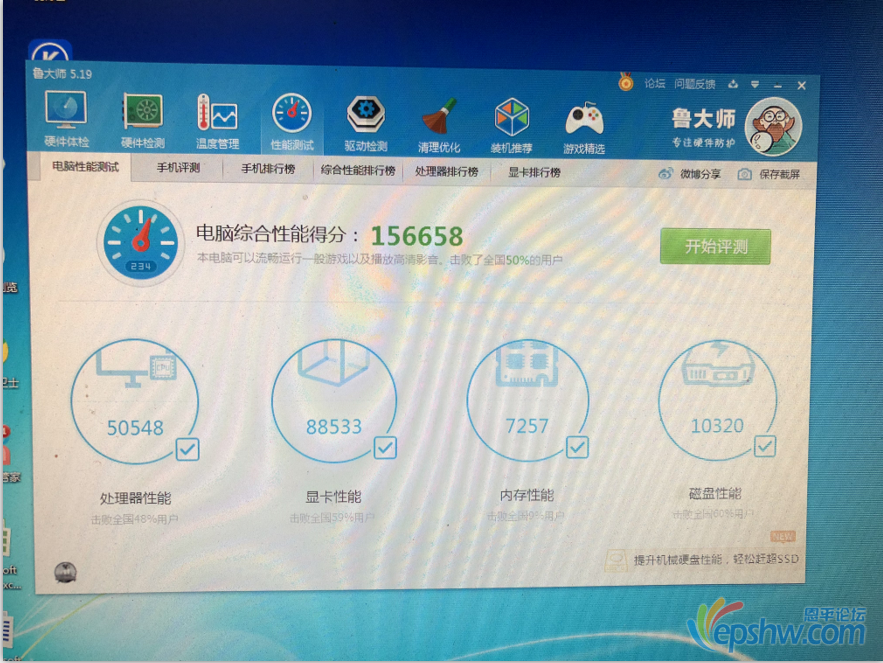Close the 鲁大师 window
This screenshot has width=883, height=663.
[x=801, y=86]
